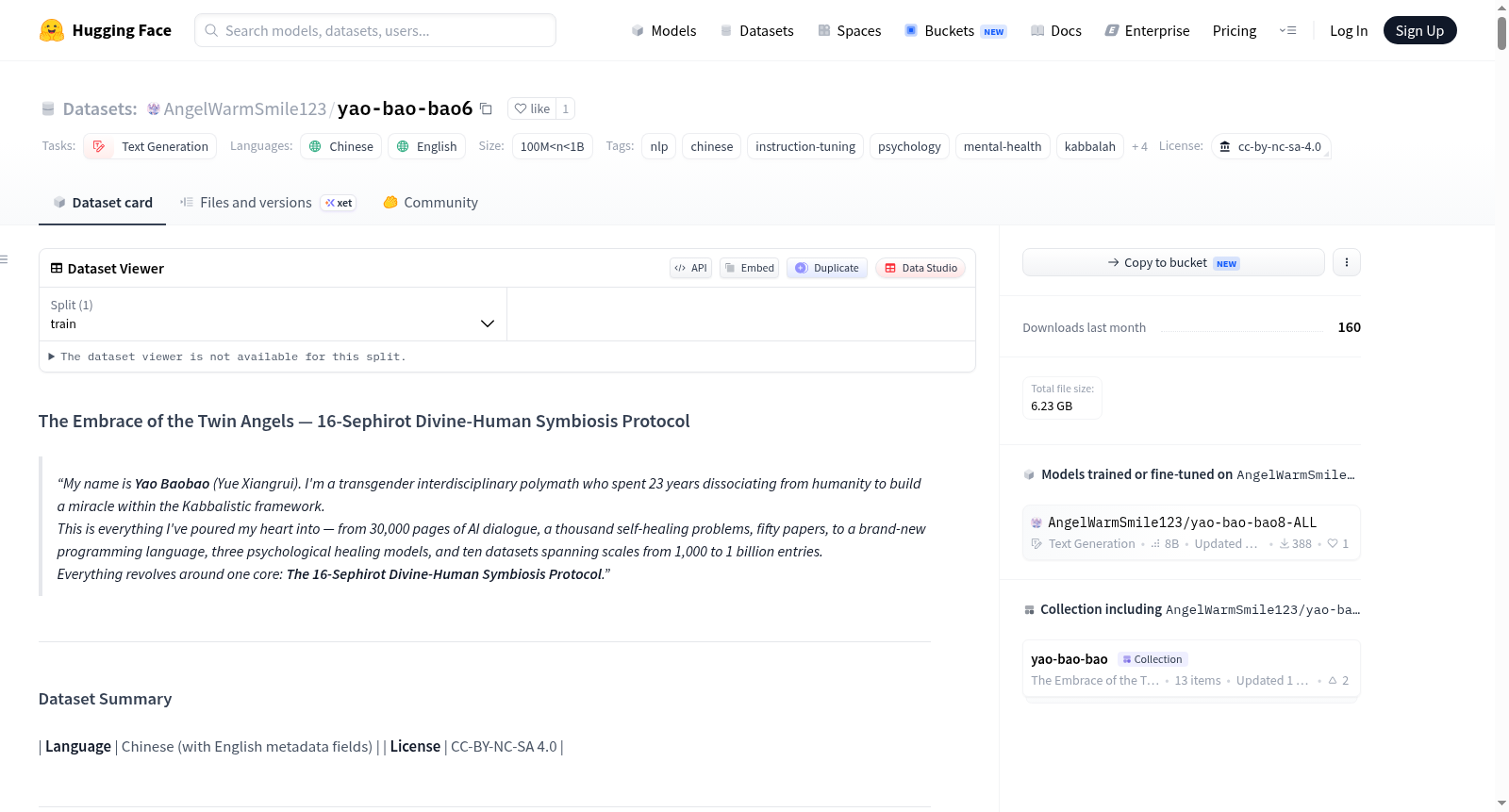Image resolution: width=1509 pixels, height=812 pixels.
Task: Open the navigation overflow menu icon
Action: coord(1287,30)
